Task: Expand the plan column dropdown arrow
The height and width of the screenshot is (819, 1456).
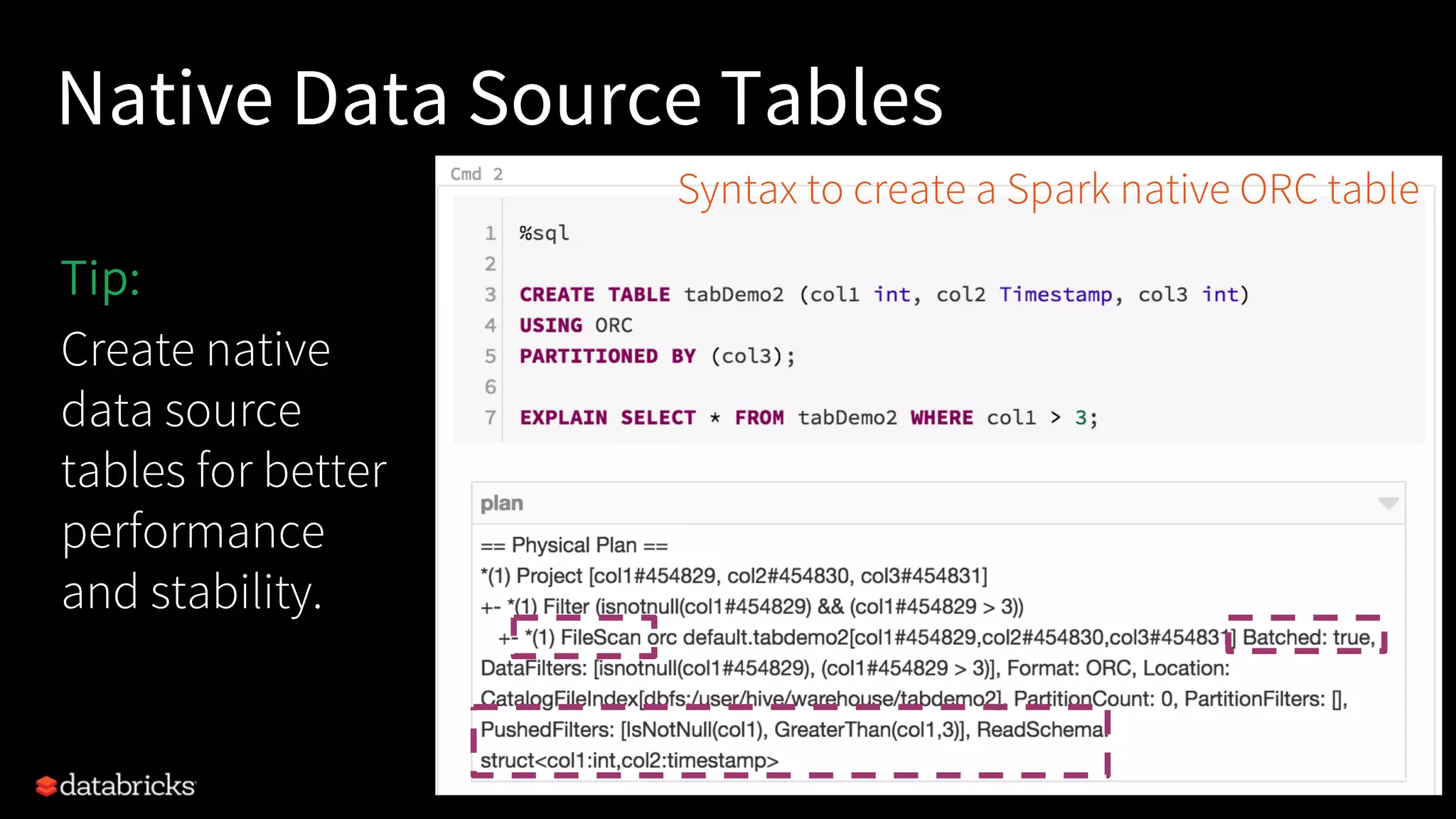Action: [1388, 503]
